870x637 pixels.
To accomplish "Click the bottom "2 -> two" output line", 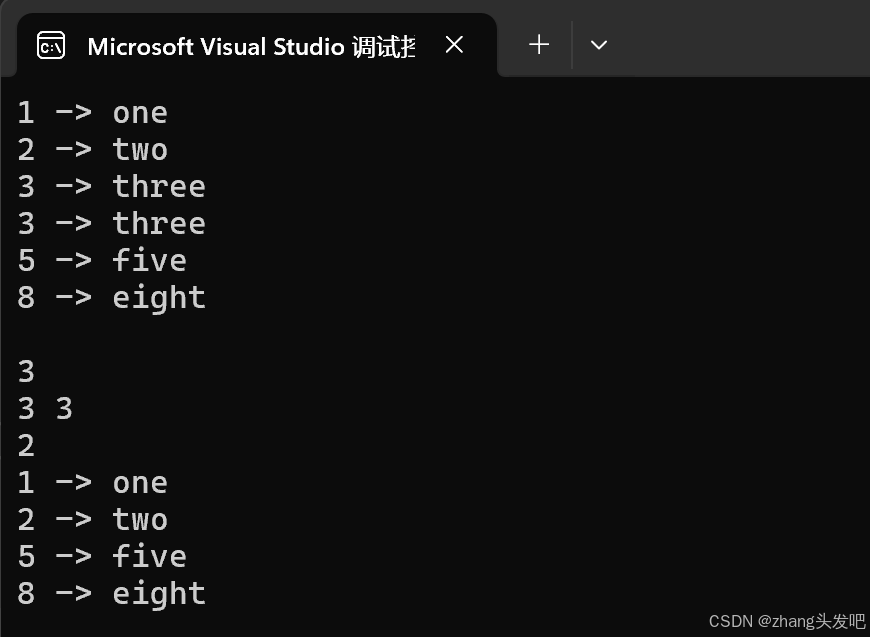I will tap(92, 520).
